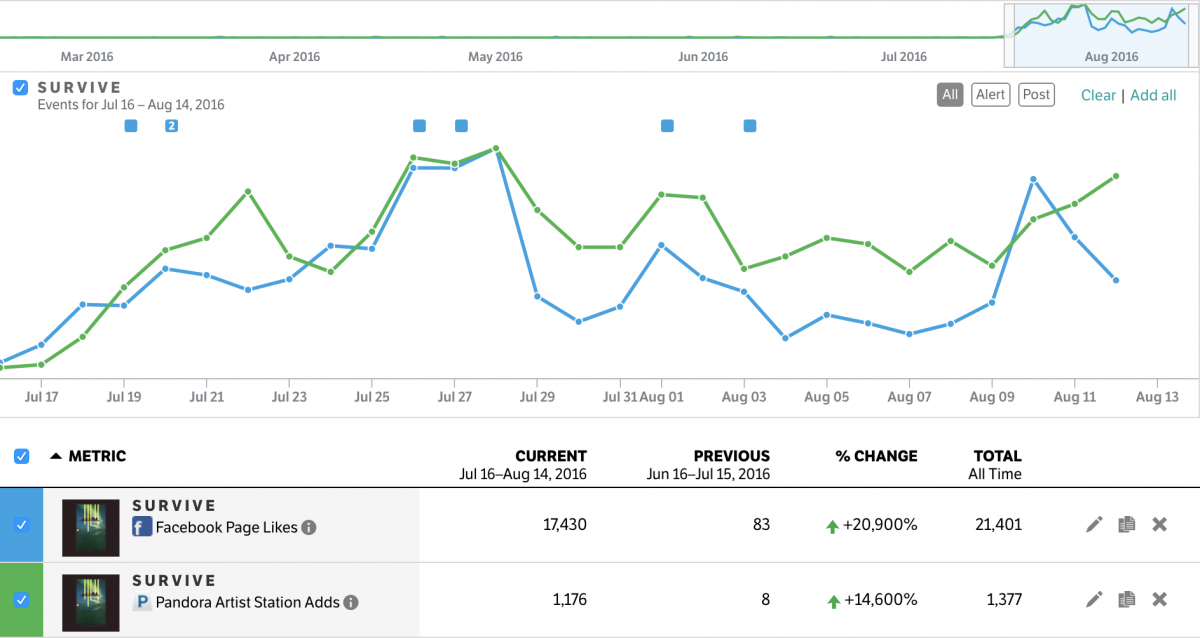
Task: Click the Add all link
Action: click(1153, 95)
